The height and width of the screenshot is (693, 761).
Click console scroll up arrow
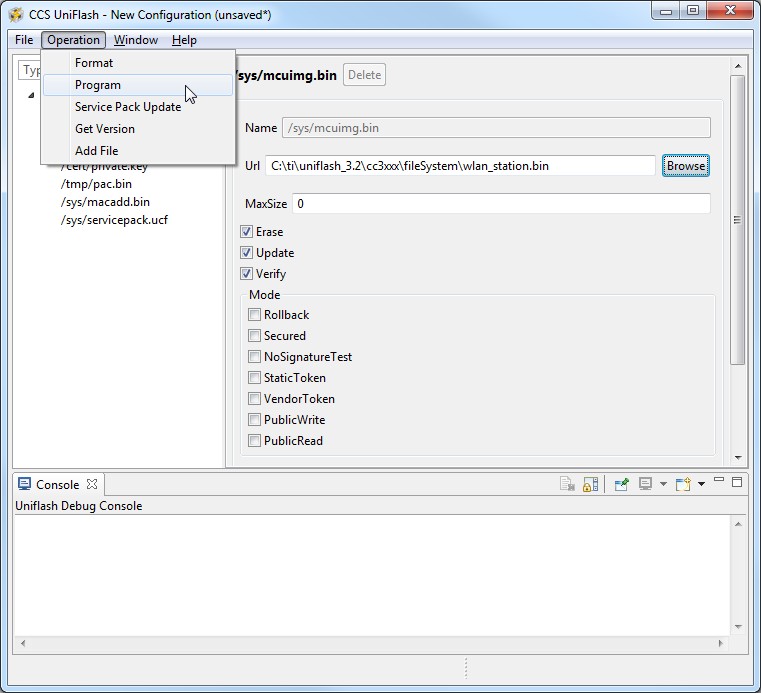(x=738, y=524)
